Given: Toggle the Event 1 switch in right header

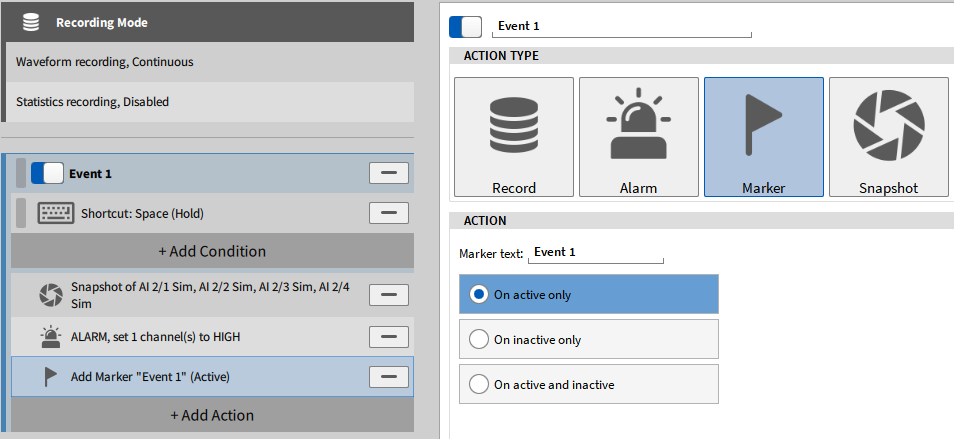Looking at the screenshot, I should coord(465,26).
